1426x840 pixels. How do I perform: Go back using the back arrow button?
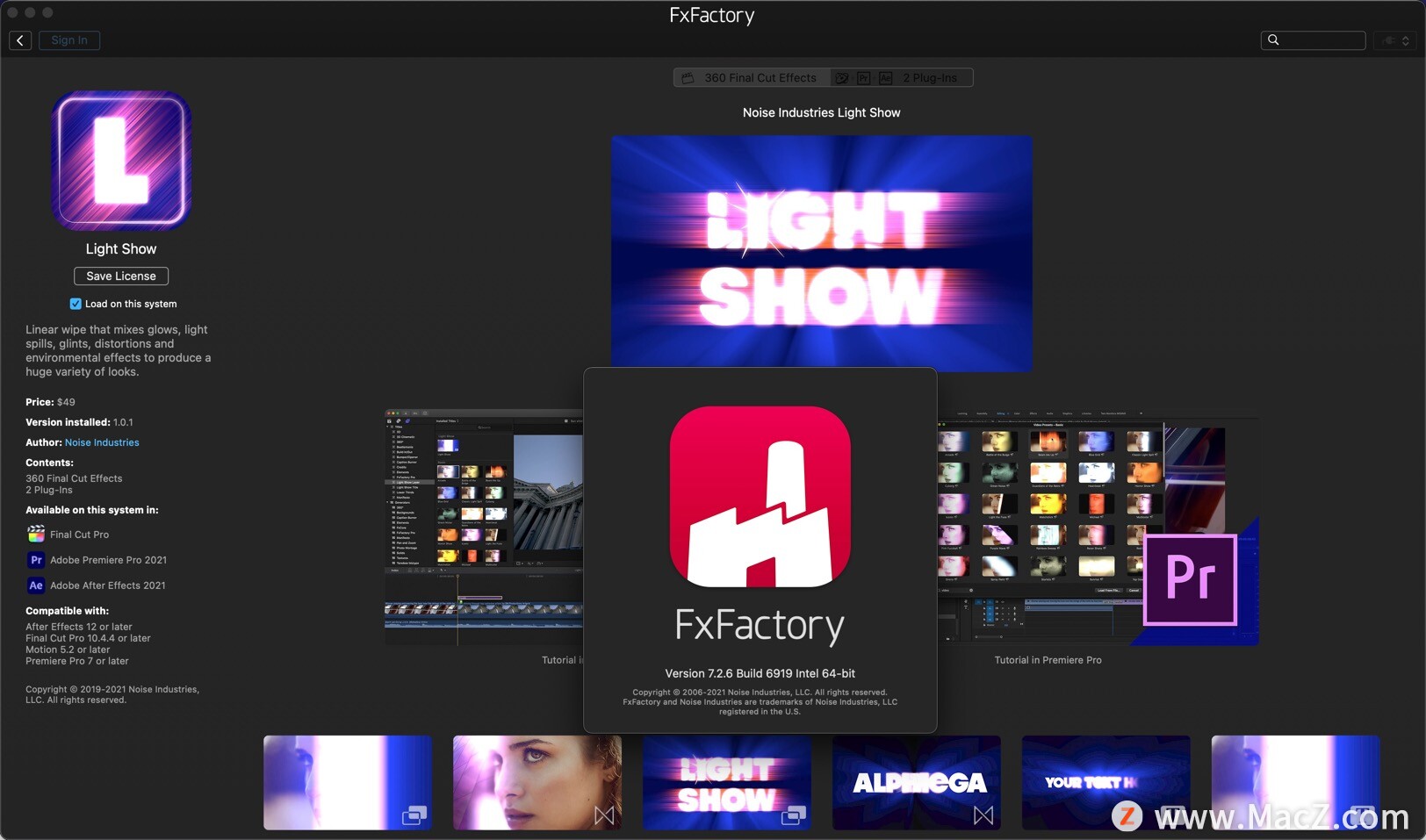(x=20, y=40)
